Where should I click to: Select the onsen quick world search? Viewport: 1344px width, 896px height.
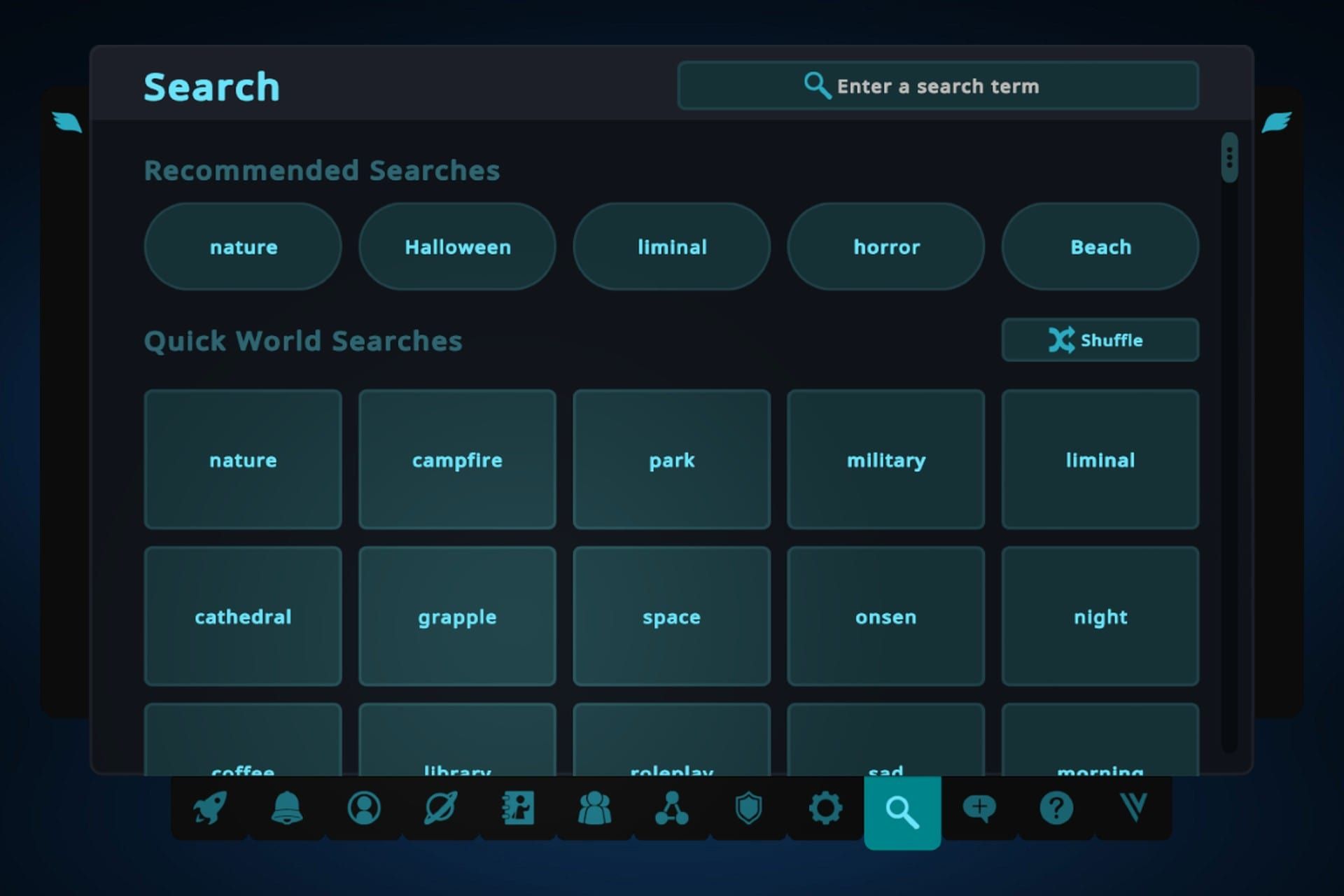coord(885,617)
